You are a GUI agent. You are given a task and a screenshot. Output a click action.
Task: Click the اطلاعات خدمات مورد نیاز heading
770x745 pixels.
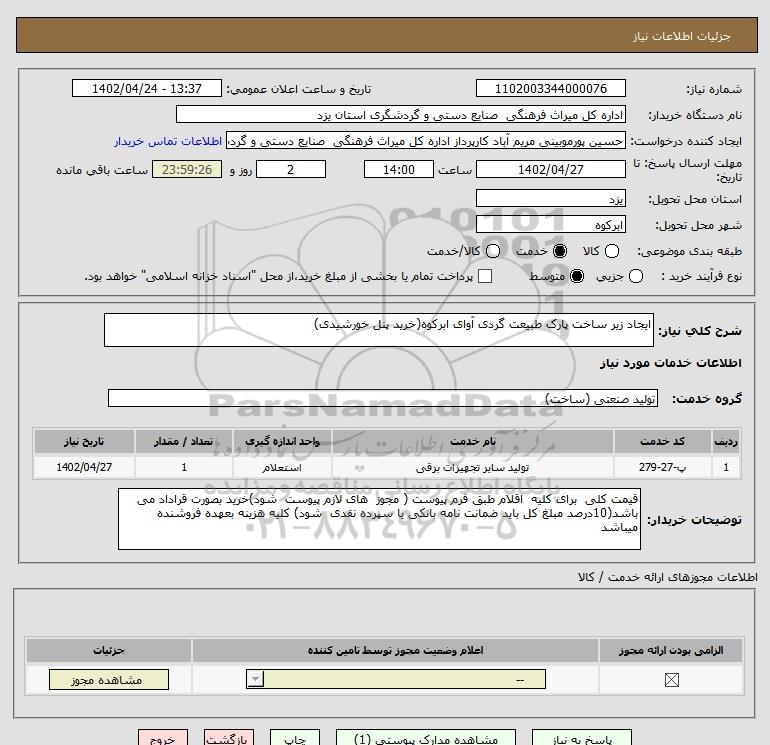(x=670, y=363)
